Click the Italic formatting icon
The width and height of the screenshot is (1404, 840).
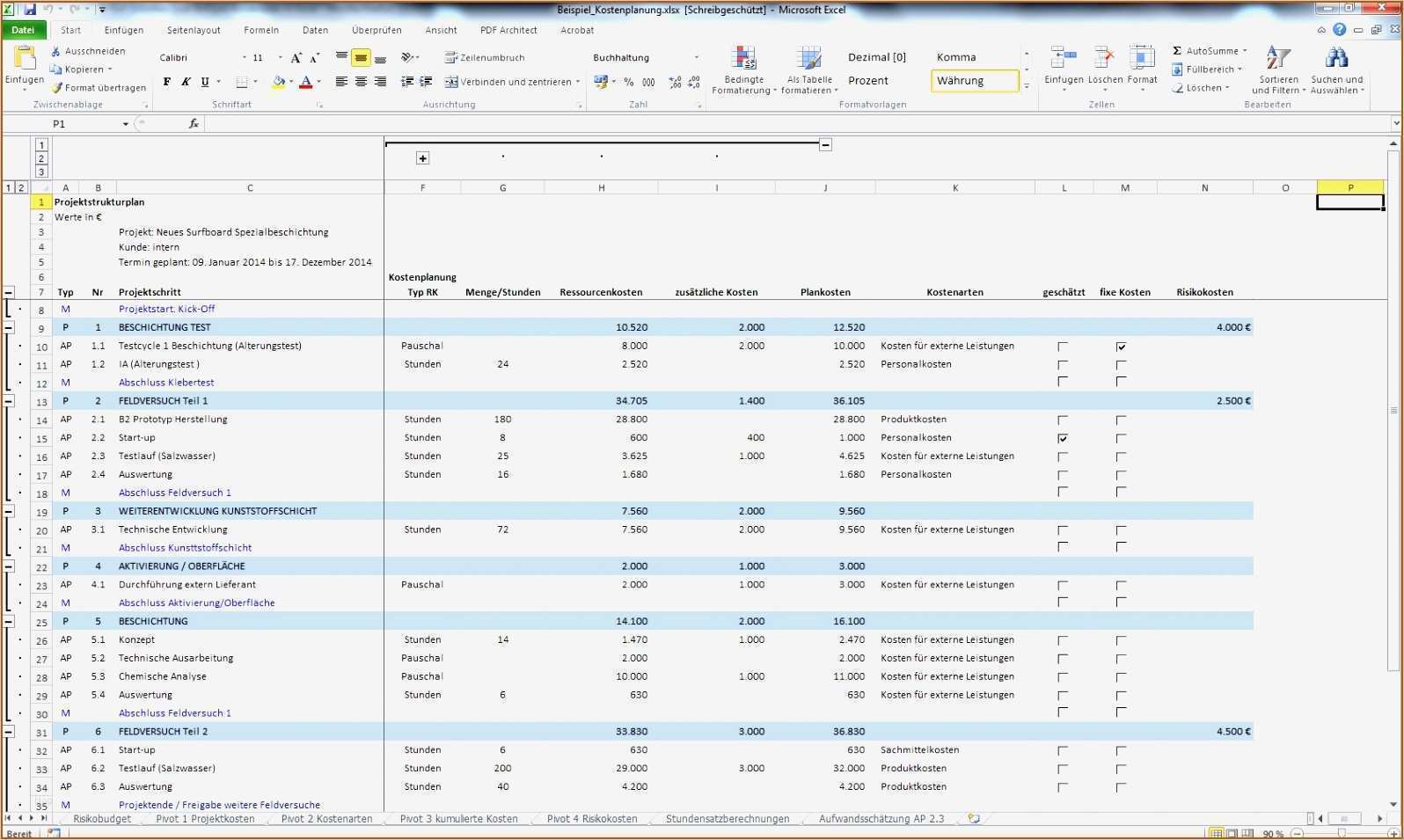(x=186, y=82)
